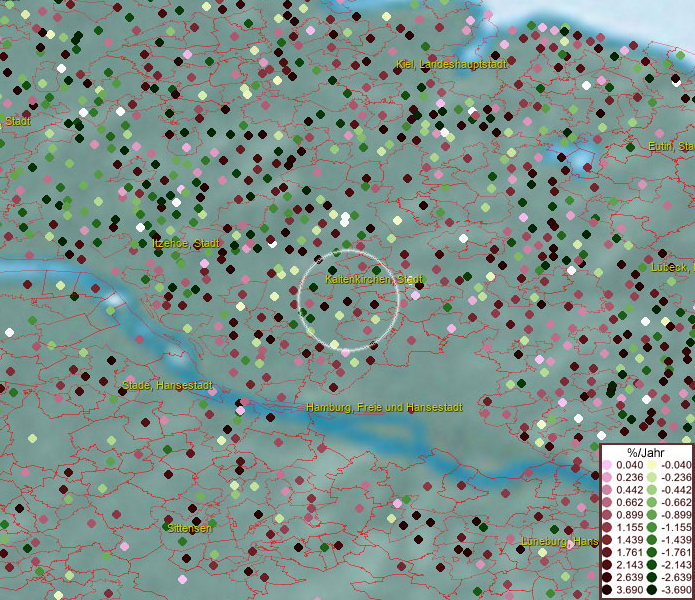
Task: Click the legend value -2.143
Action: click(x=676, y=565)
